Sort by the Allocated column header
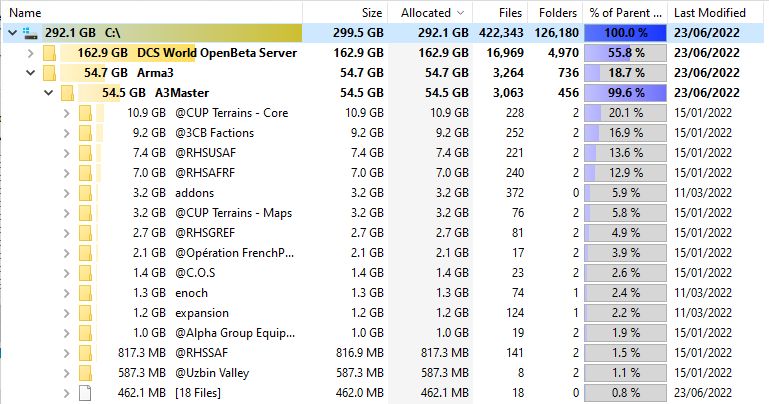The image size is (769, 404). (426, 13)
